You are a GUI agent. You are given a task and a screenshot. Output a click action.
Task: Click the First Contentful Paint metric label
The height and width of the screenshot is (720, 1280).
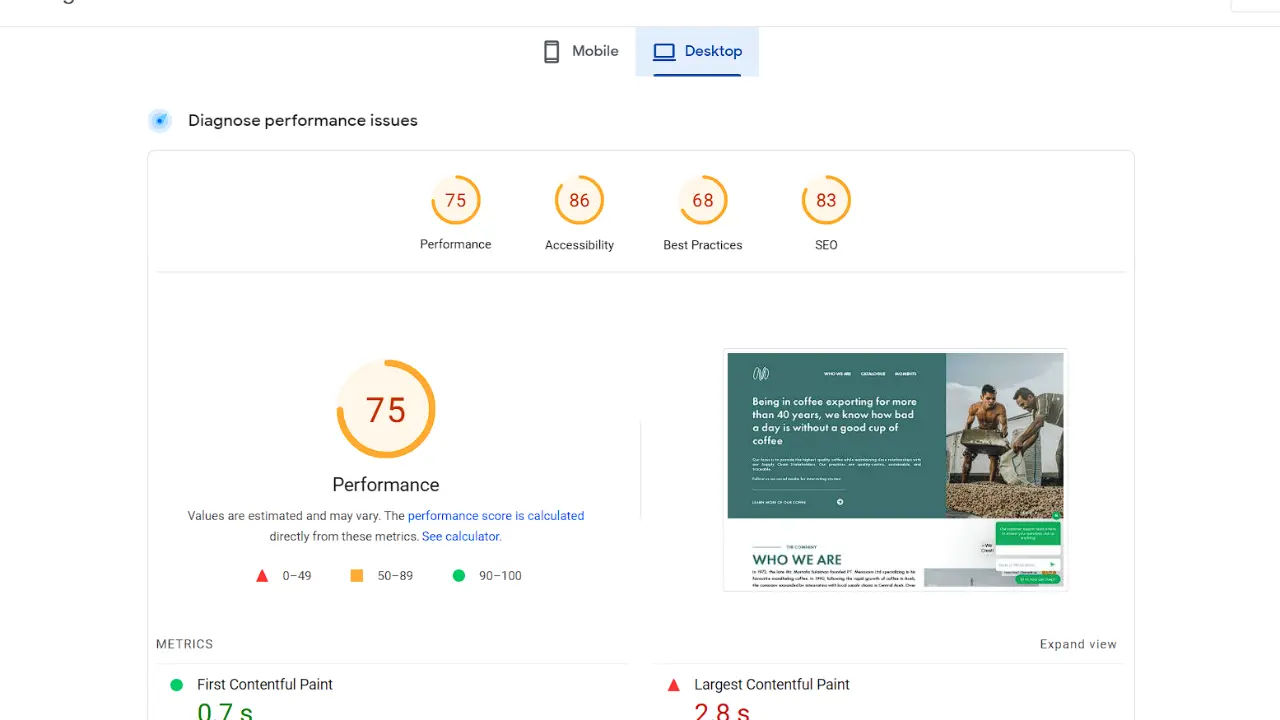[265, 685]
